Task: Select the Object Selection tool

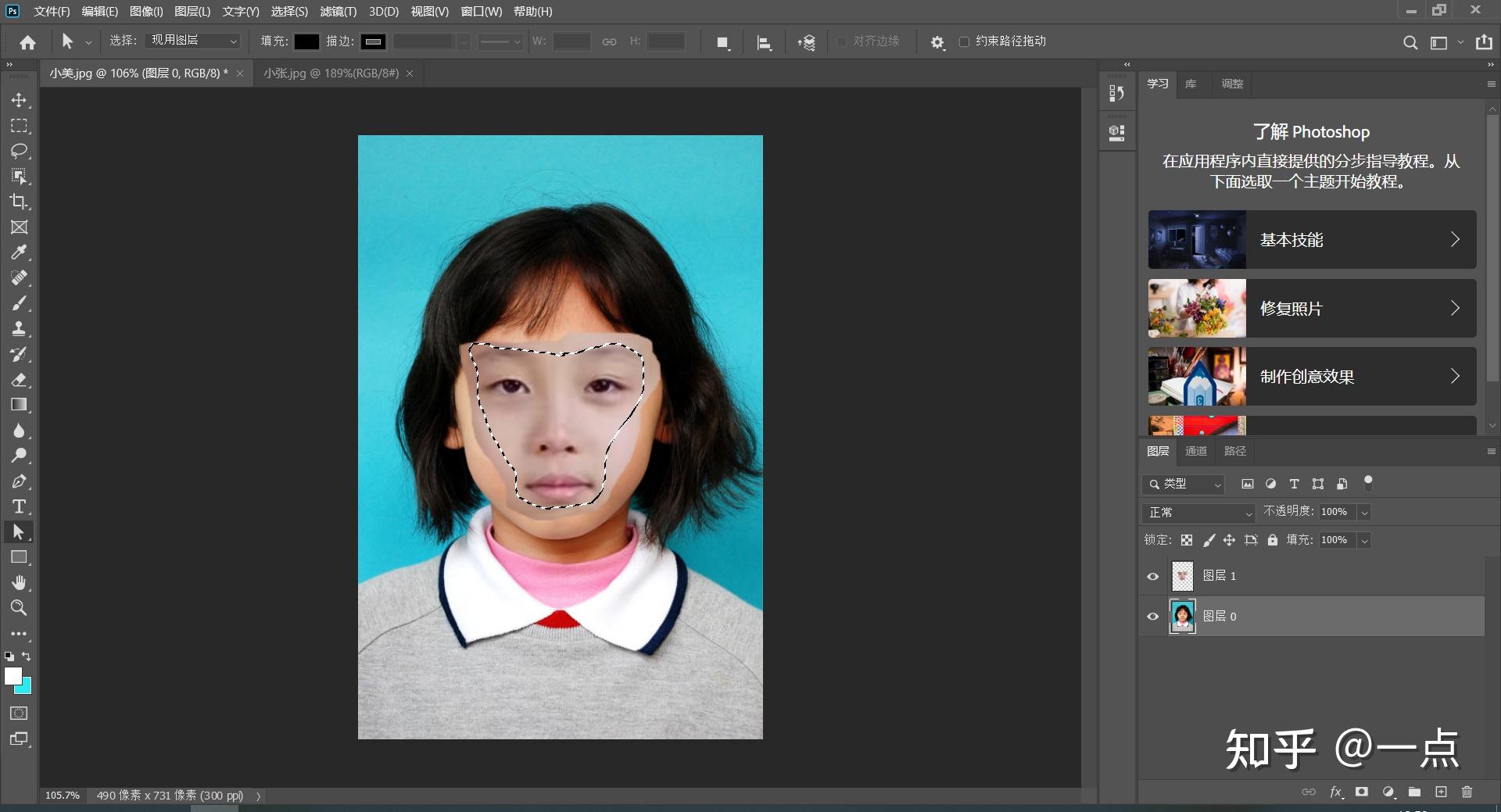Action: pyautogui.click(x=19, y=176)
